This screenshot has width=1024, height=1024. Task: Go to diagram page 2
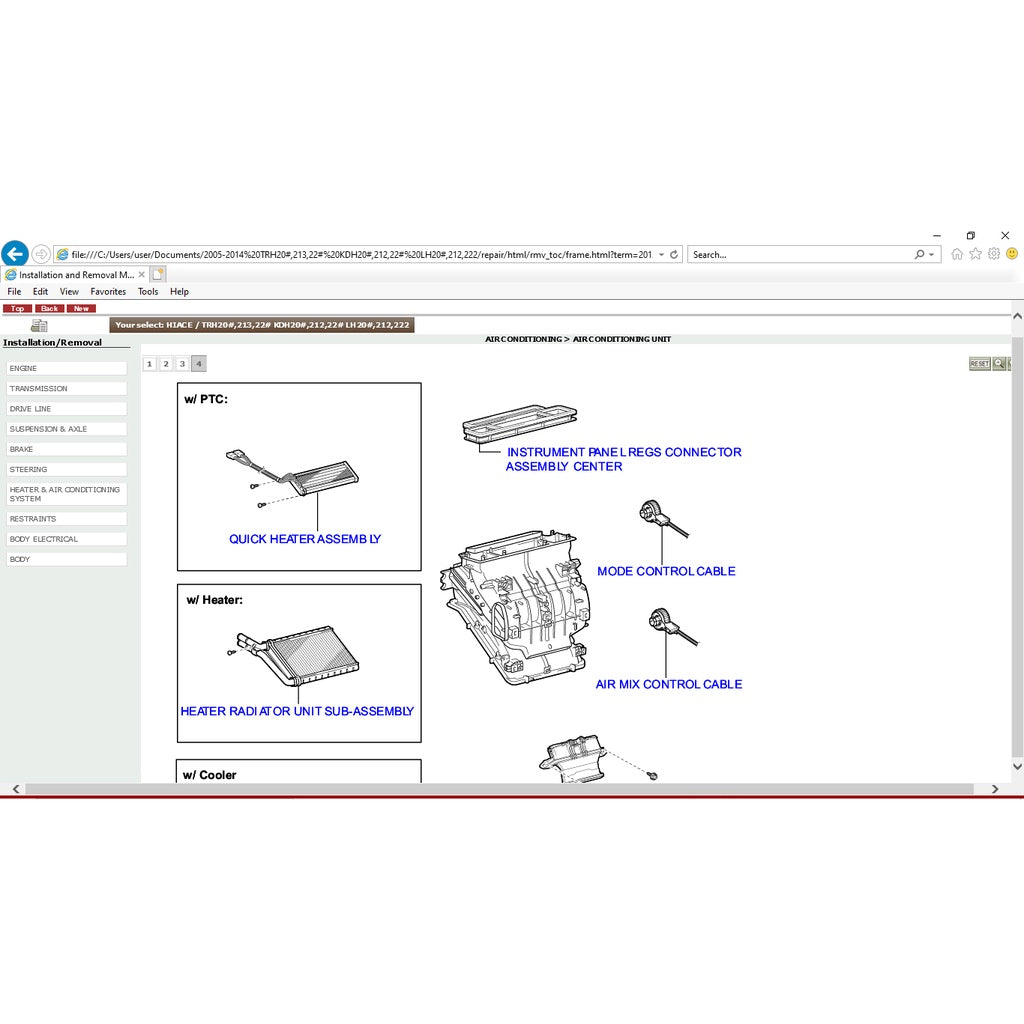coord(166,364)
